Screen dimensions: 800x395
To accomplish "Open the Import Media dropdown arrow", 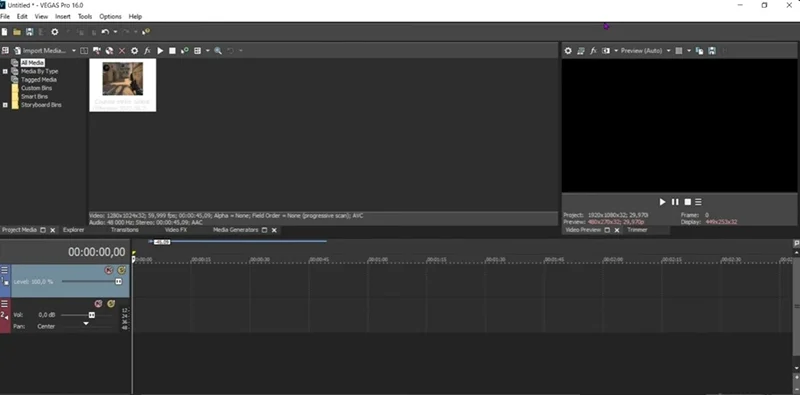I will 73,51.
